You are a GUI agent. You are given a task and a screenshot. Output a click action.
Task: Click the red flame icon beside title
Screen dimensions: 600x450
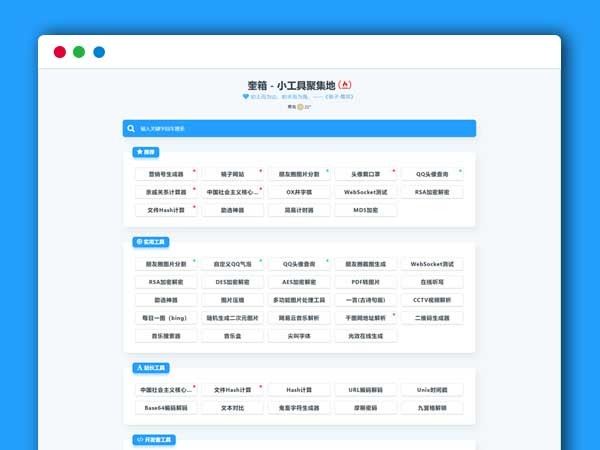point(345,85)
